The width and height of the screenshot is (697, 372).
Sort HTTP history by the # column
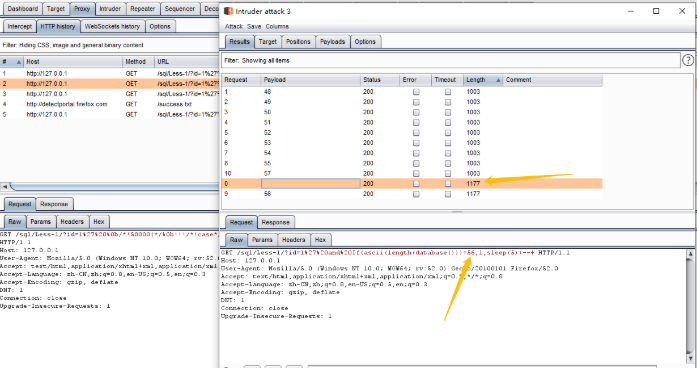point(12,62)
